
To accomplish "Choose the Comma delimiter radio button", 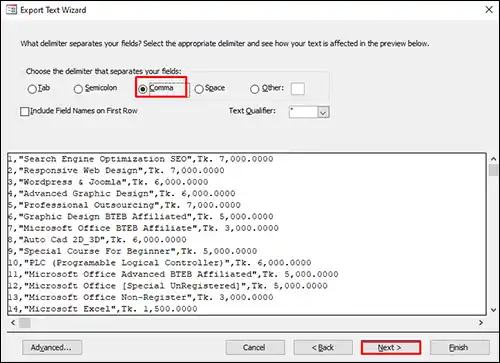I will click(143, 89).
